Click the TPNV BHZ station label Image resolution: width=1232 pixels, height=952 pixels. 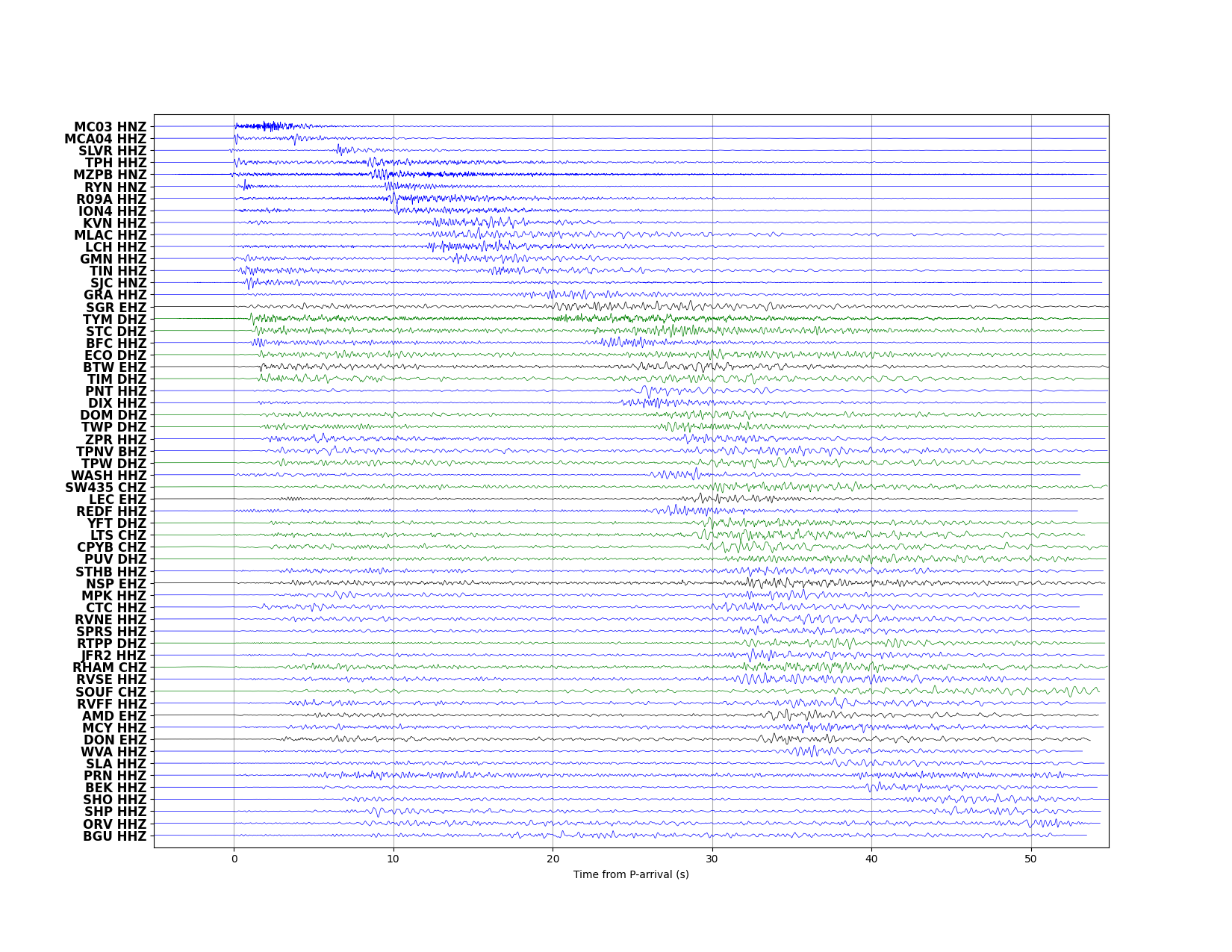pos(111,452)
